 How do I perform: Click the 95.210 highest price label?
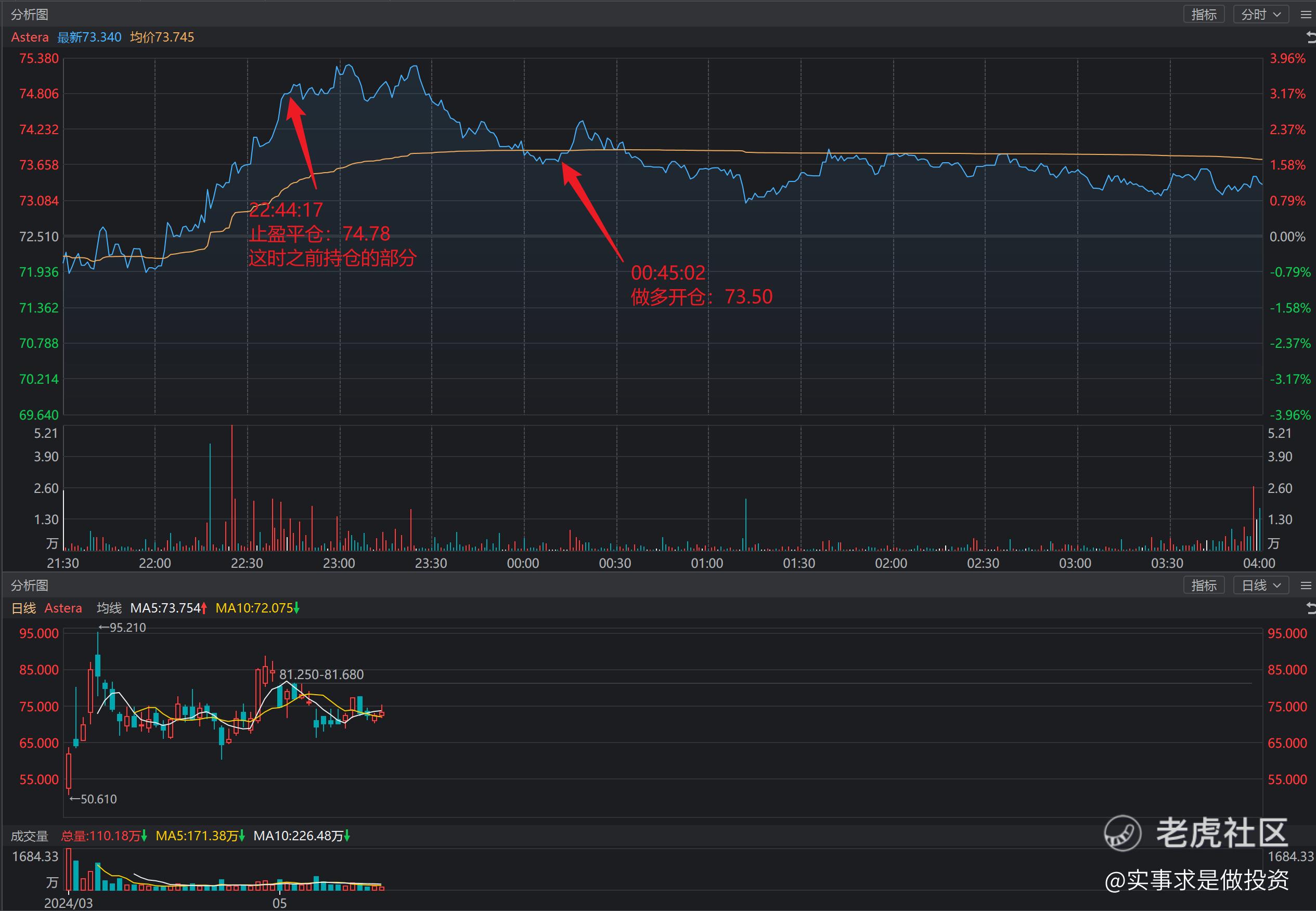122,628
